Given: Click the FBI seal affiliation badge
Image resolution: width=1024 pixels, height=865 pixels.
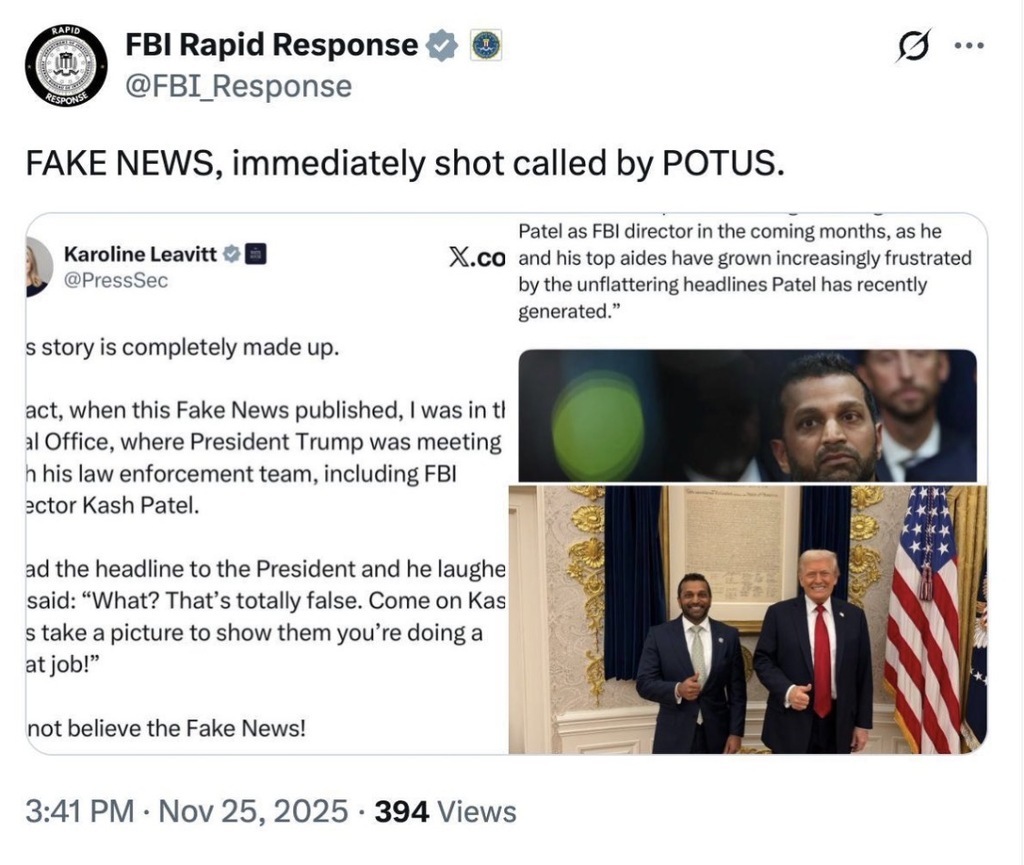Looking at the screenshot, I should click(x=486, y=46).
